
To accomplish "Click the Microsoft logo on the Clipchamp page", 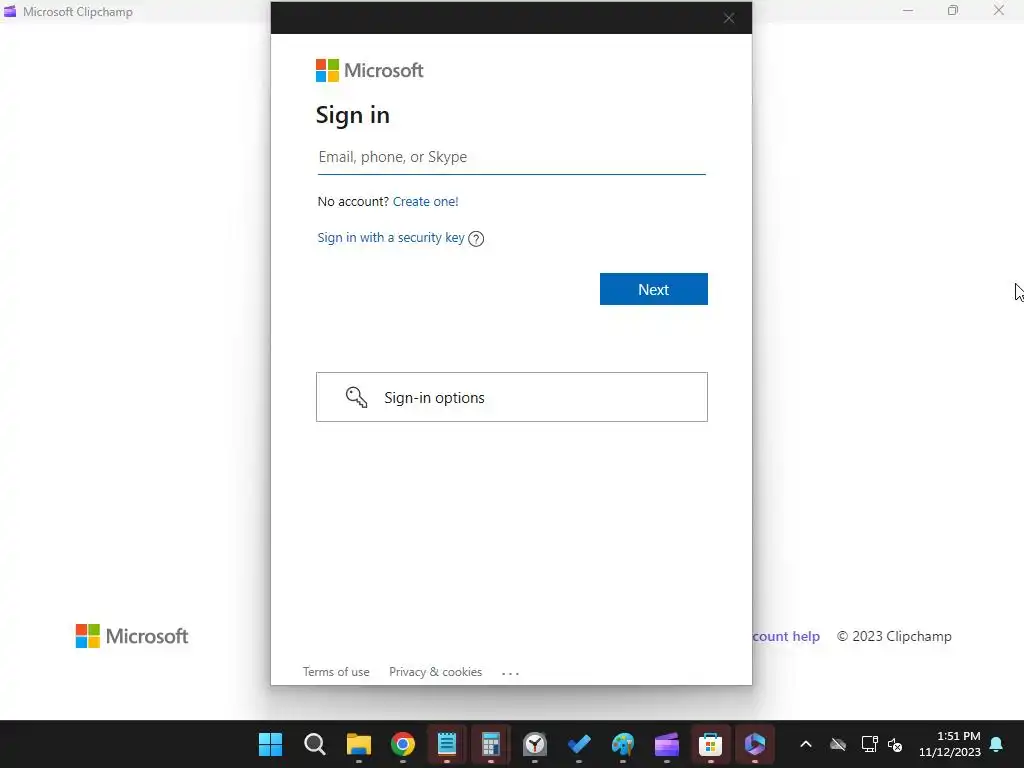I will point(132,636).
